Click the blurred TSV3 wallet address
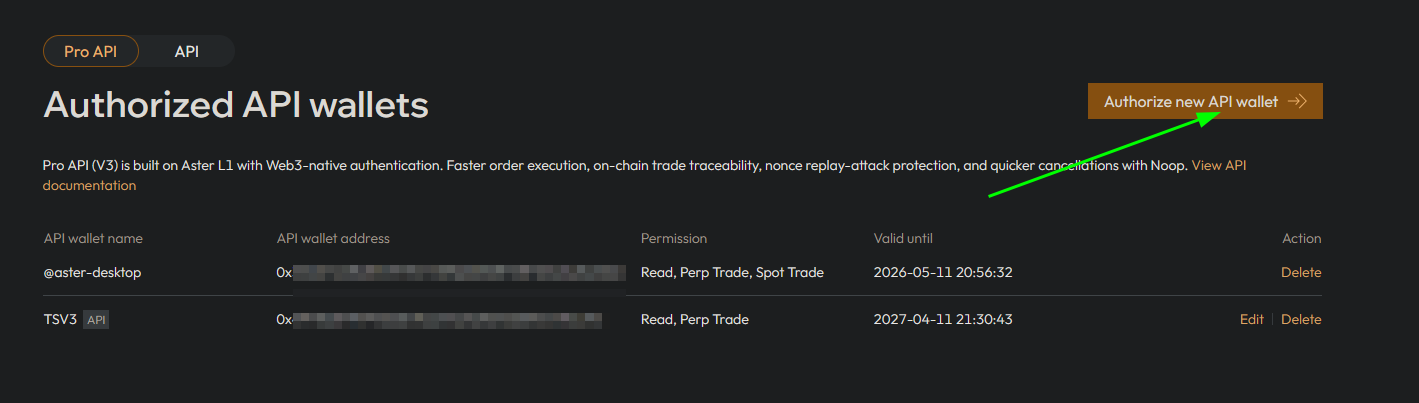 pyautogui.click(x=440, y=320)
